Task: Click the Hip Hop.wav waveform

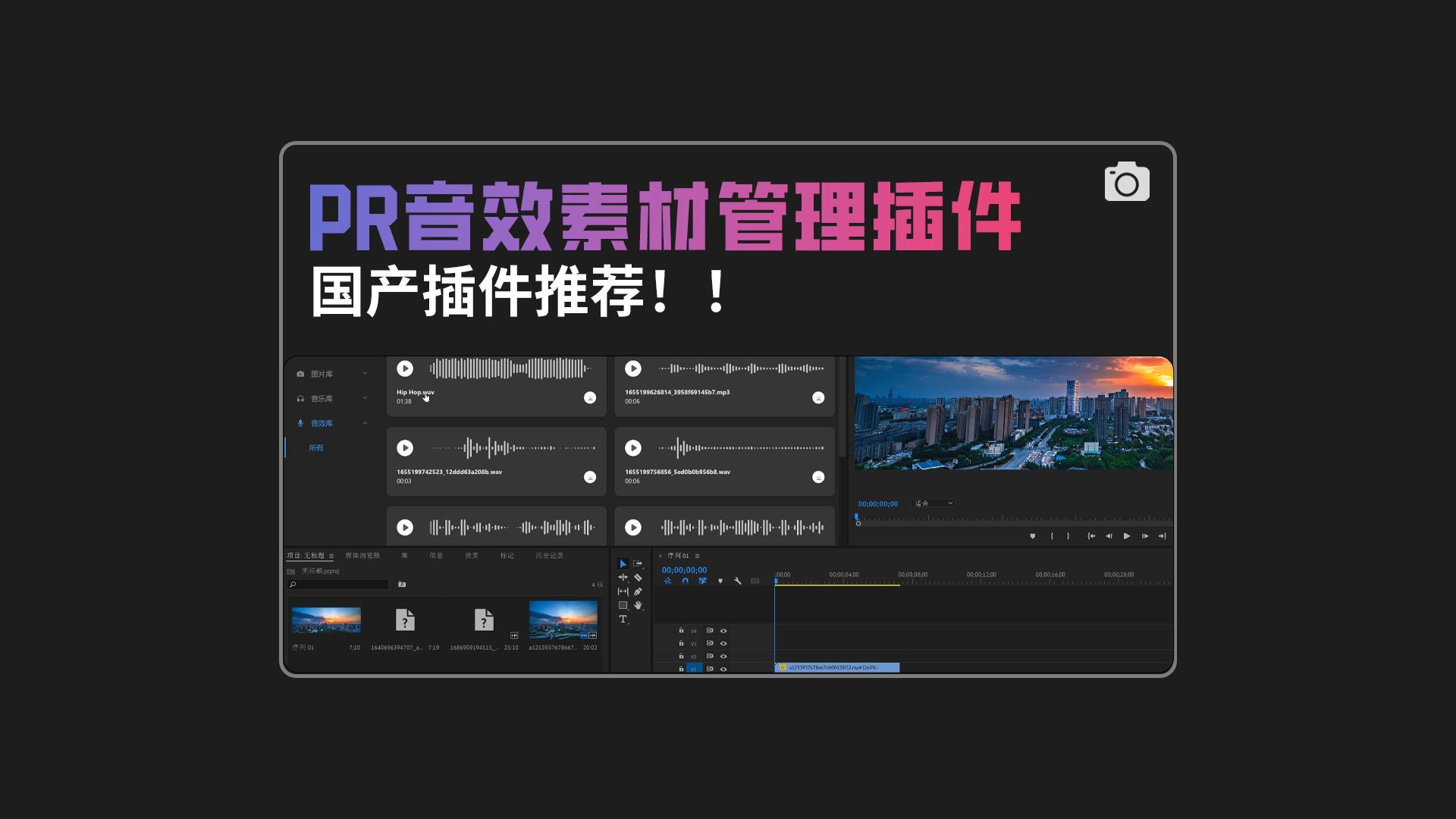Action: 510,369
